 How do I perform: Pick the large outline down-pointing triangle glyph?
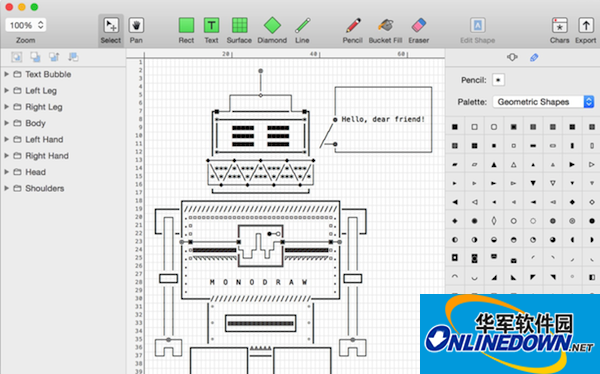tap(553, 183)
